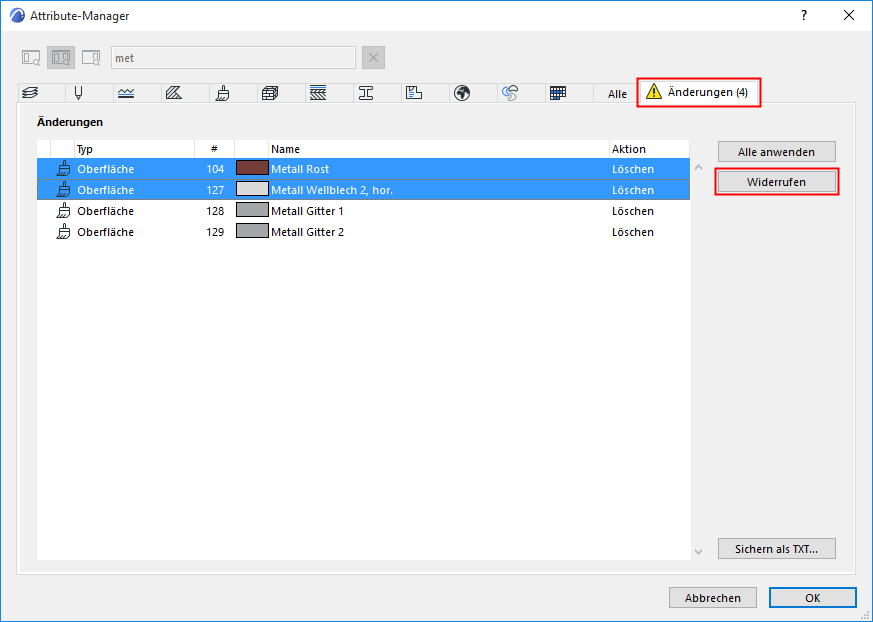Click the number 129 cell
This screenshot has width=873, height=622.
(215, 232)
